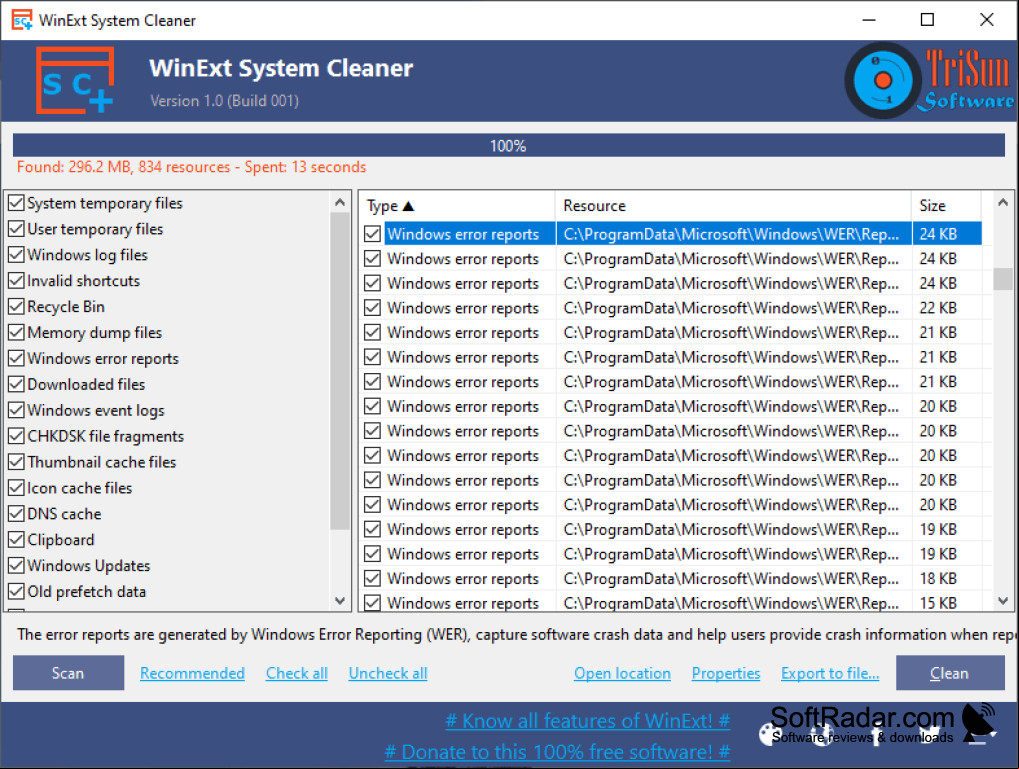The width and height of the screenshot is (1019, 769).
Task: Maximize the WinExt System Cleaner window
Action: point(927,20)
